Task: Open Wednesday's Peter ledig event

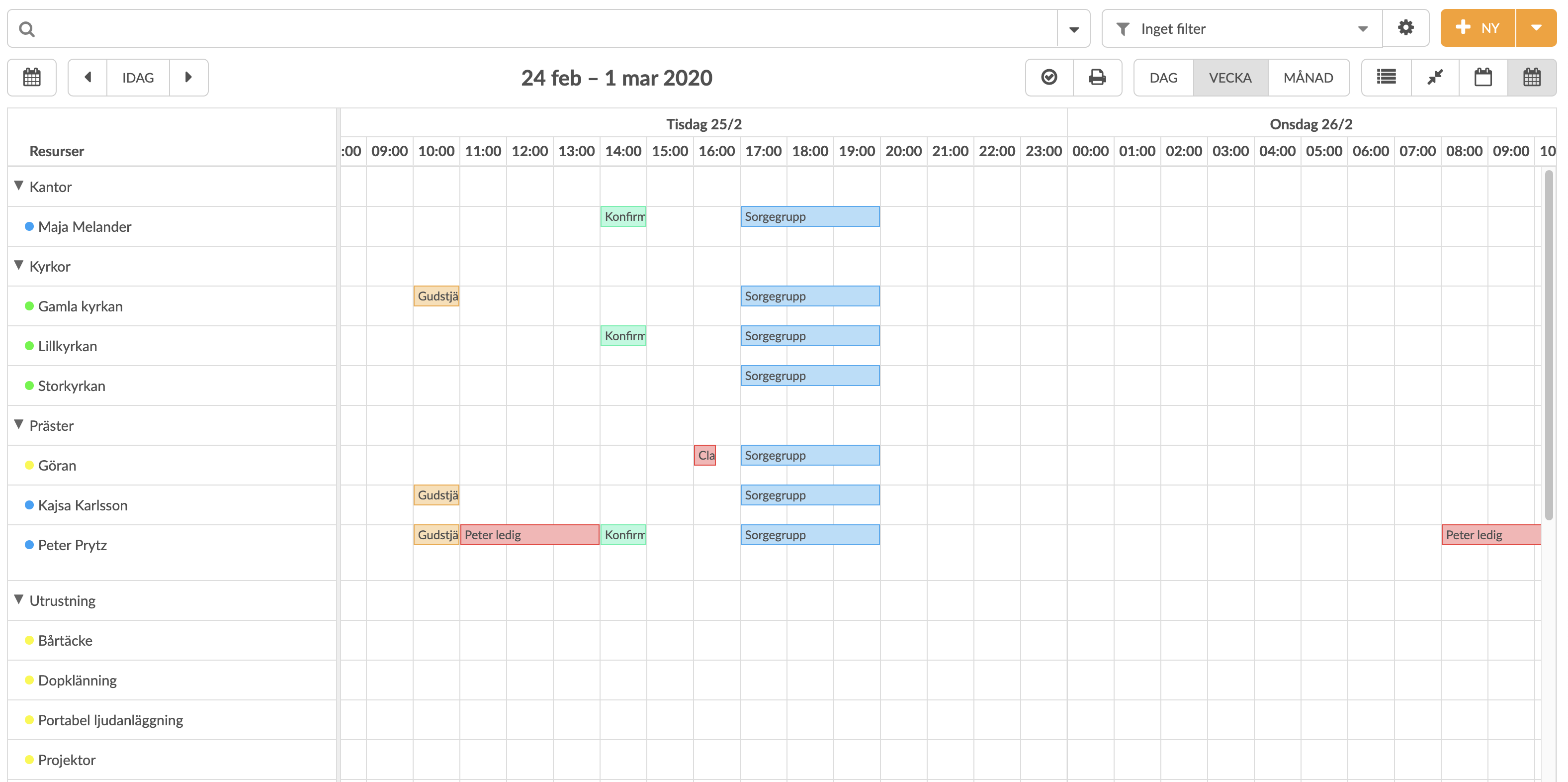Action: pos(1491,535)
